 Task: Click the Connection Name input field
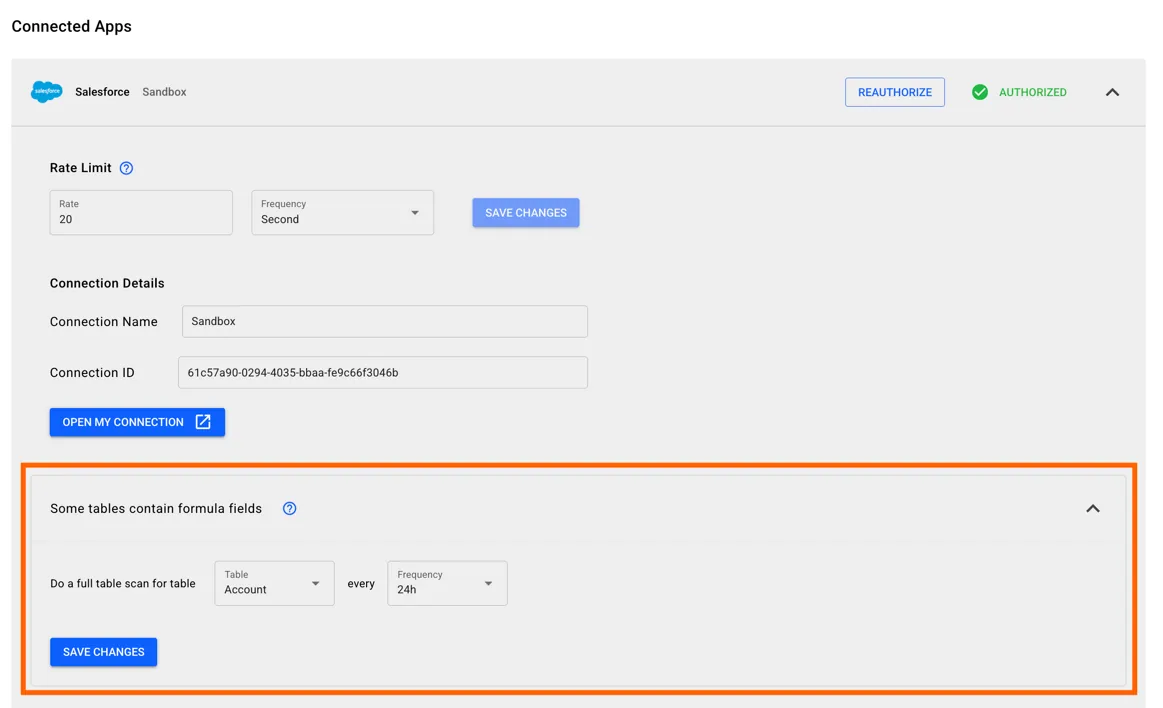[x=385, y=322]
